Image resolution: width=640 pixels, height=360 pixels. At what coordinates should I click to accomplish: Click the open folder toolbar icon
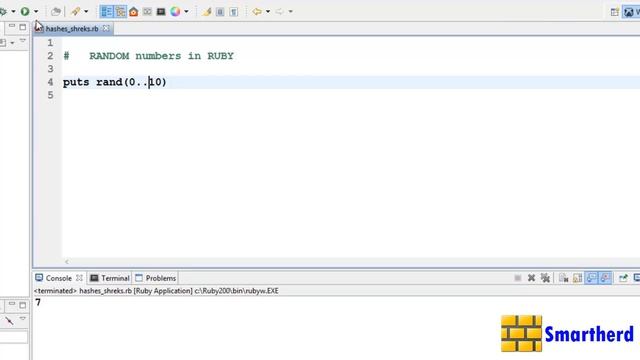pos(56,12)
